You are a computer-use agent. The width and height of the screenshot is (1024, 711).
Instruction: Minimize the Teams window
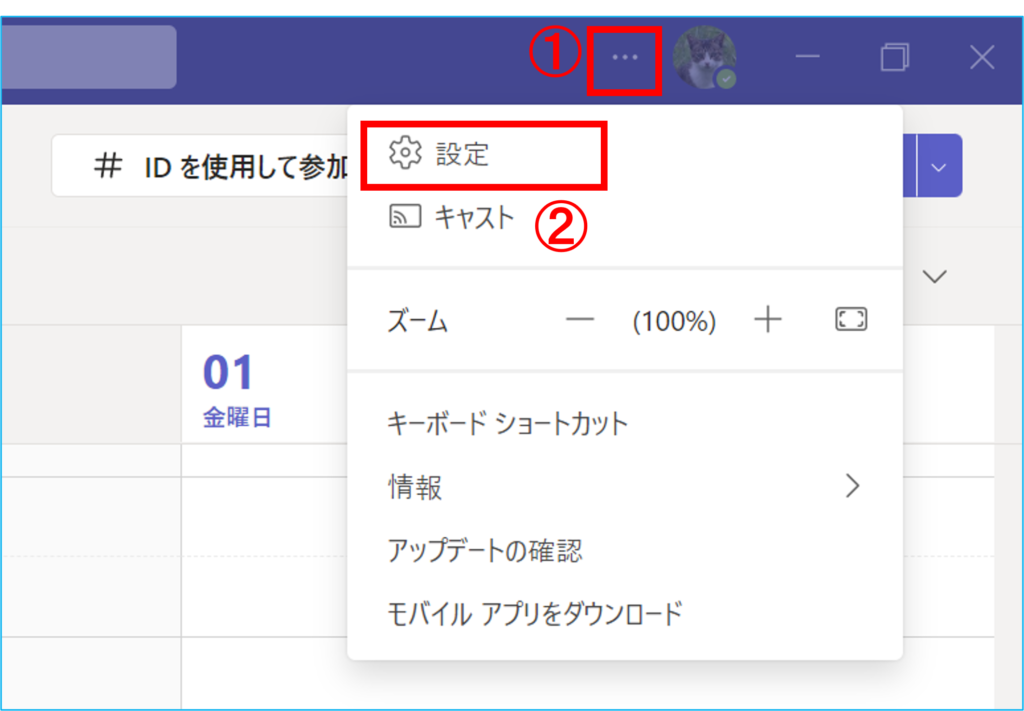807,58
